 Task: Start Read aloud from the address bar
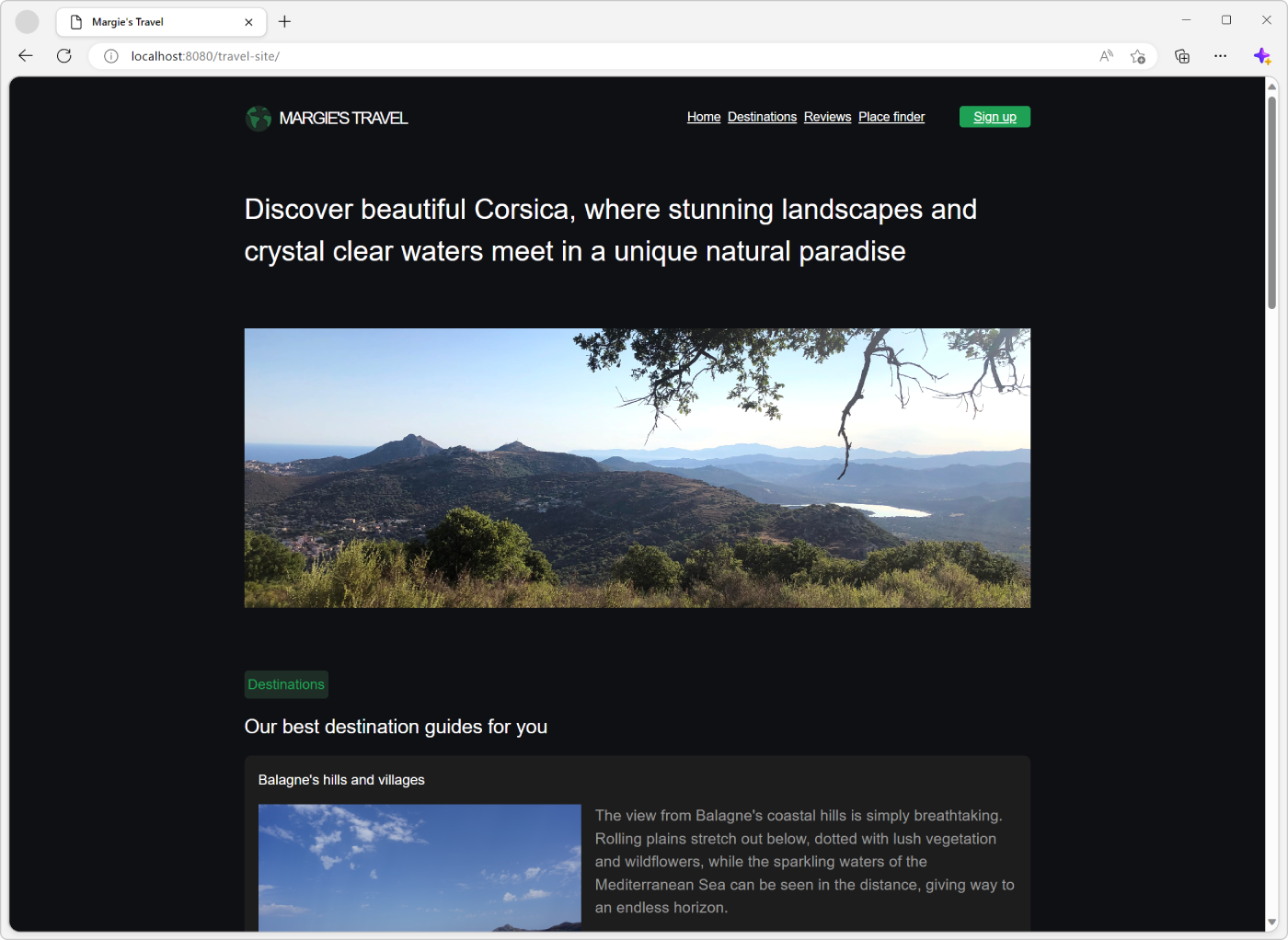pos(1105,56)
